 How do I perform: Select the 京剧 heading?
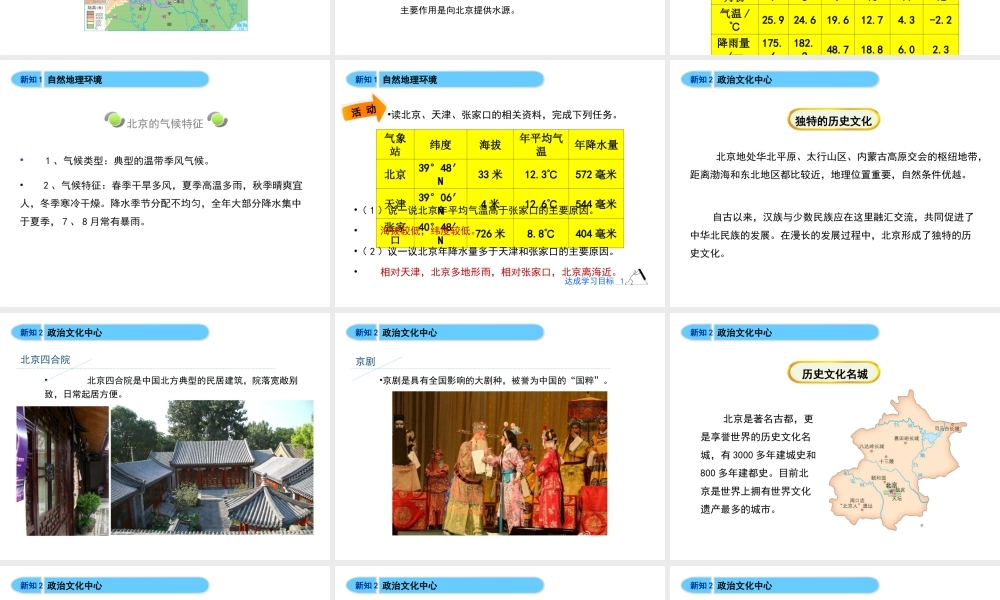coord(365,362)
